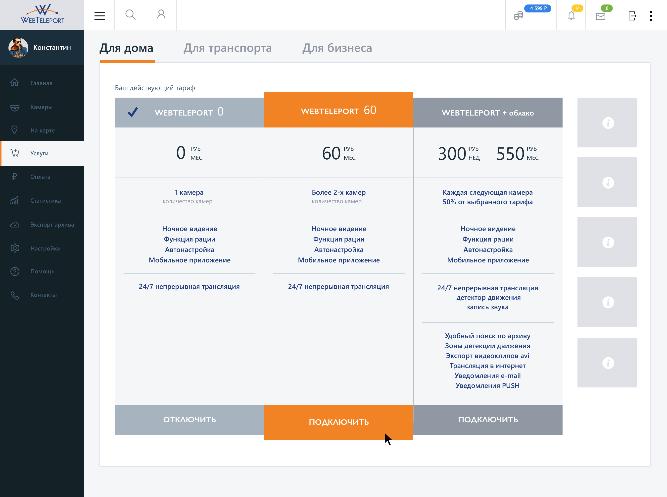Image resolution: width=667 pixels, height=497 pixels.
Task: Select the WEBTELEPORT 60 tariff header
Action: (339, 110)
